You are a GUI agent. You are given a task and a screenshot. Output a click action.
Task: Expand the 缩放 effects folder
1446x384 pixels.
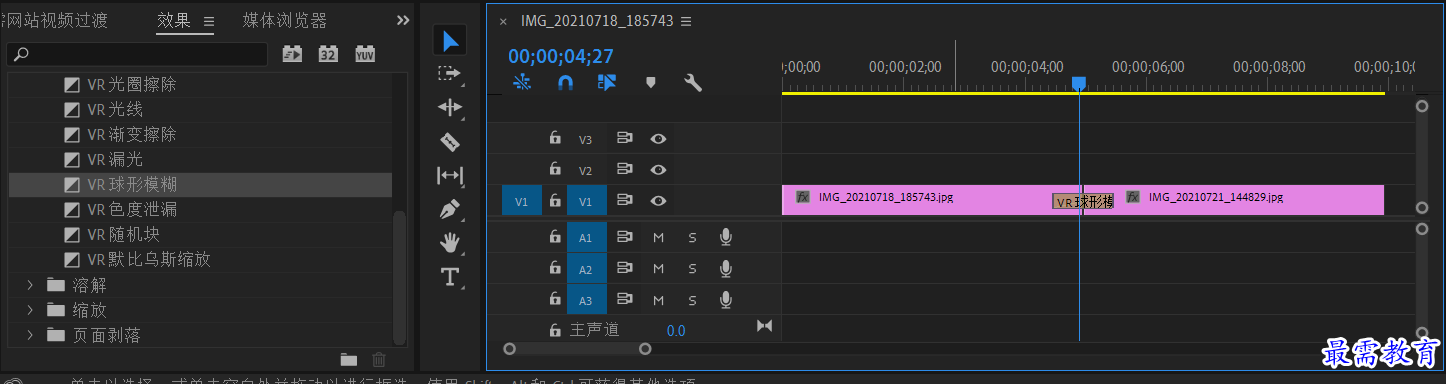(x=30, y=310)
